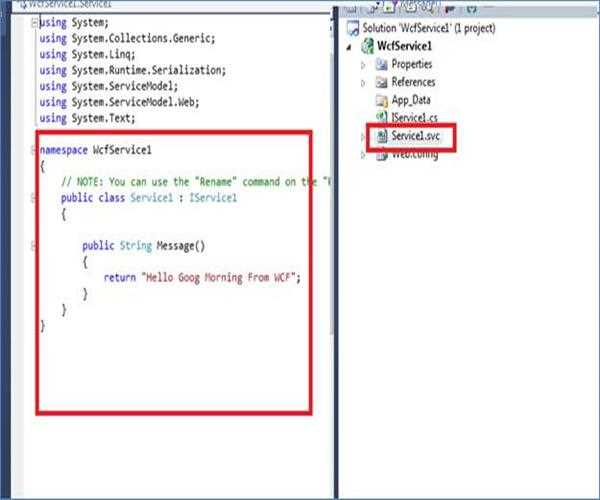This screenshot has height=500, width=600.
Task: Expand the Web.config node
Action: click(363, 155)
